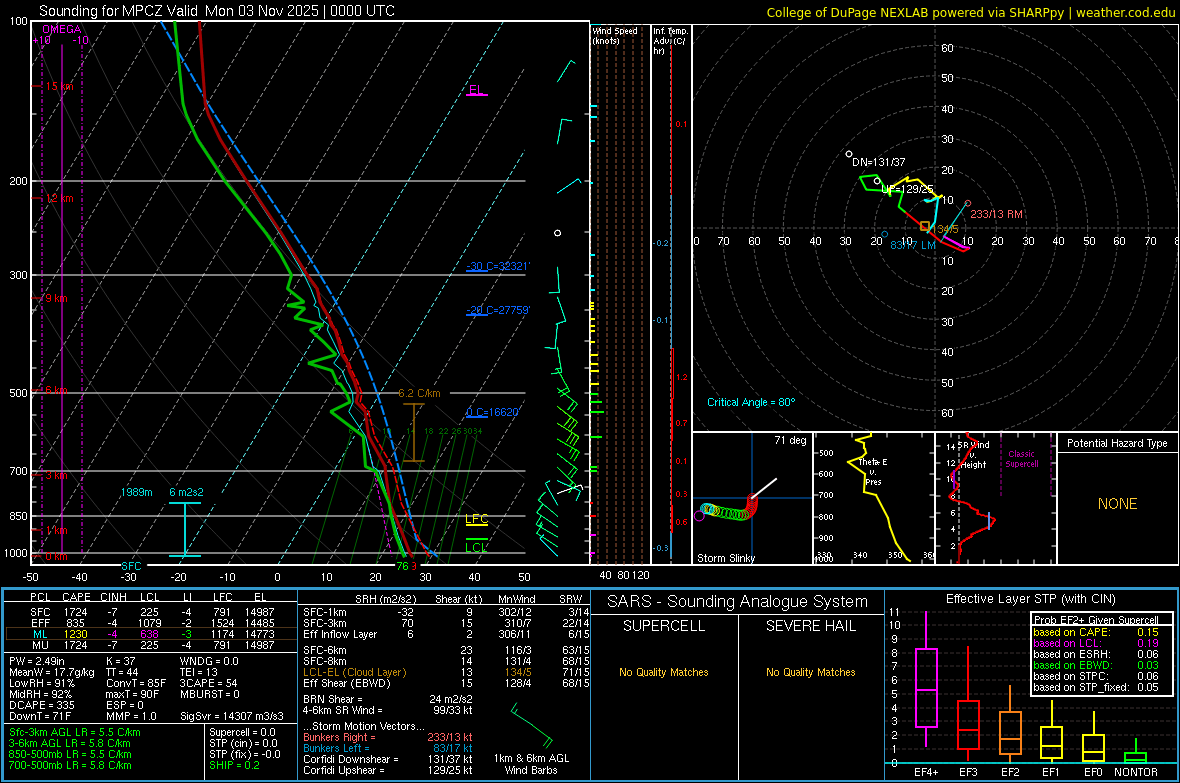Screen dimensions: 1180x783
Task: Click the SigSvr = 14307 m3/s3 value
Action: (232, 717)
